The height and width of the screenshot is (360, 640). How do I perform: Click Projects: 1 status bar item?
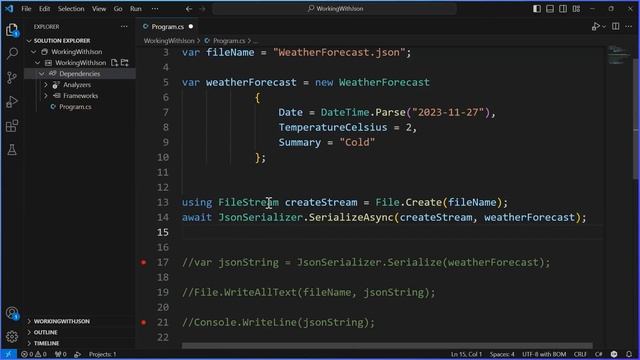click(x=102, y=354)
